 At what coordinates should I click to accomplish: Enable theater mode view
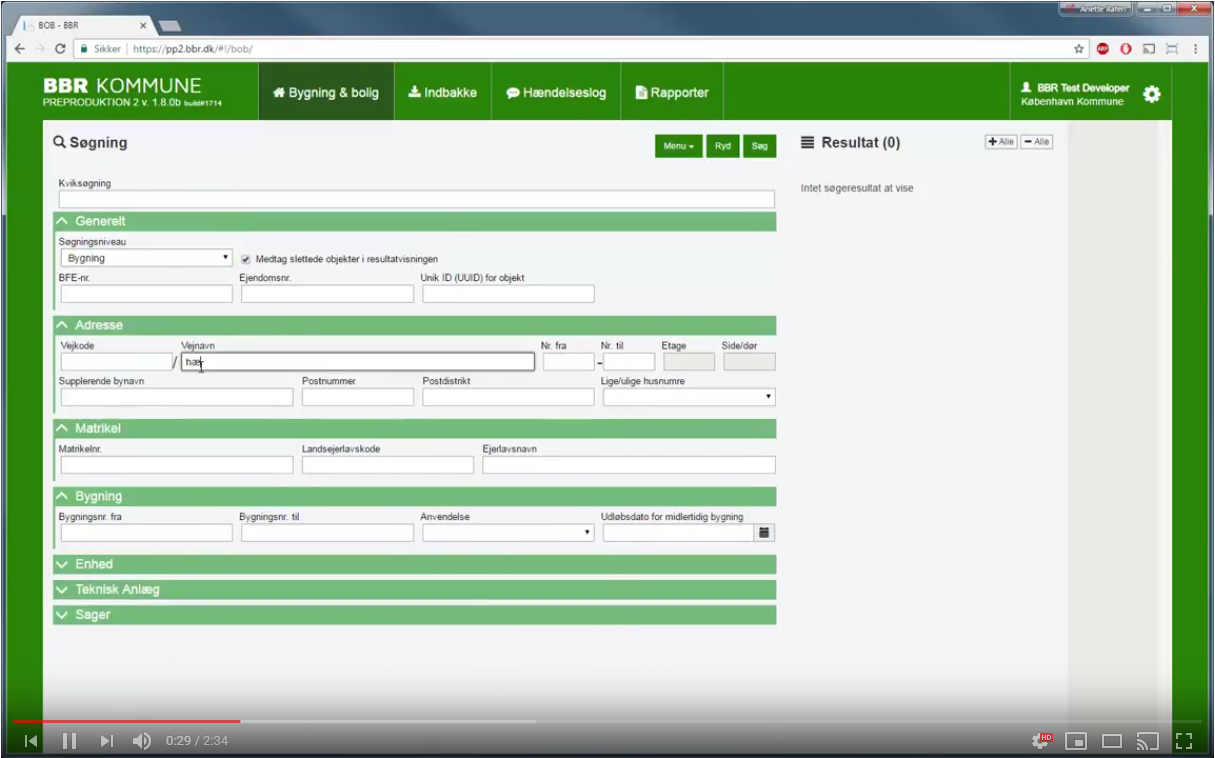coord(1112,741)
